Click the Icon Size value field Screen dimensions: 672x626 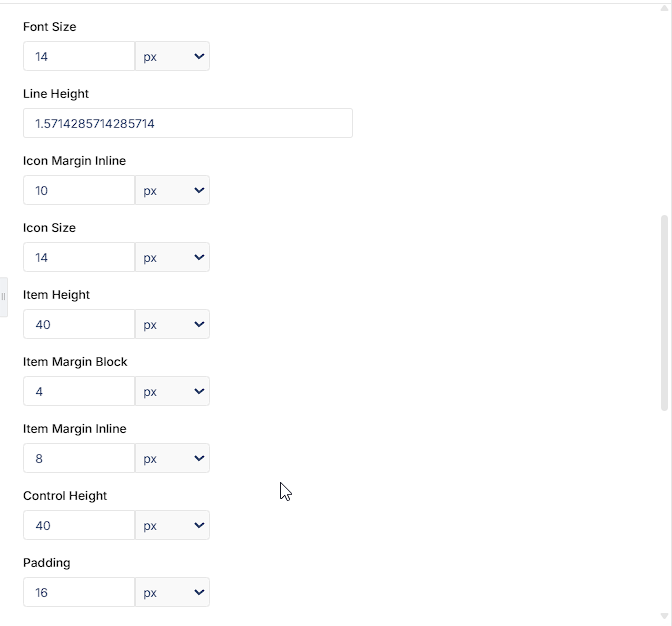79,257
